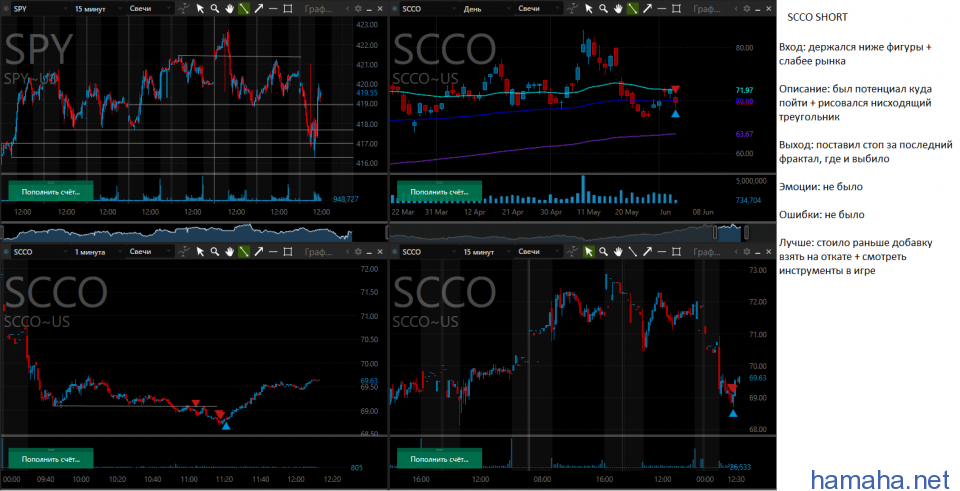Select rectangle tool in SCCO Day chart
960x491 pixels.
click(676, 9)
